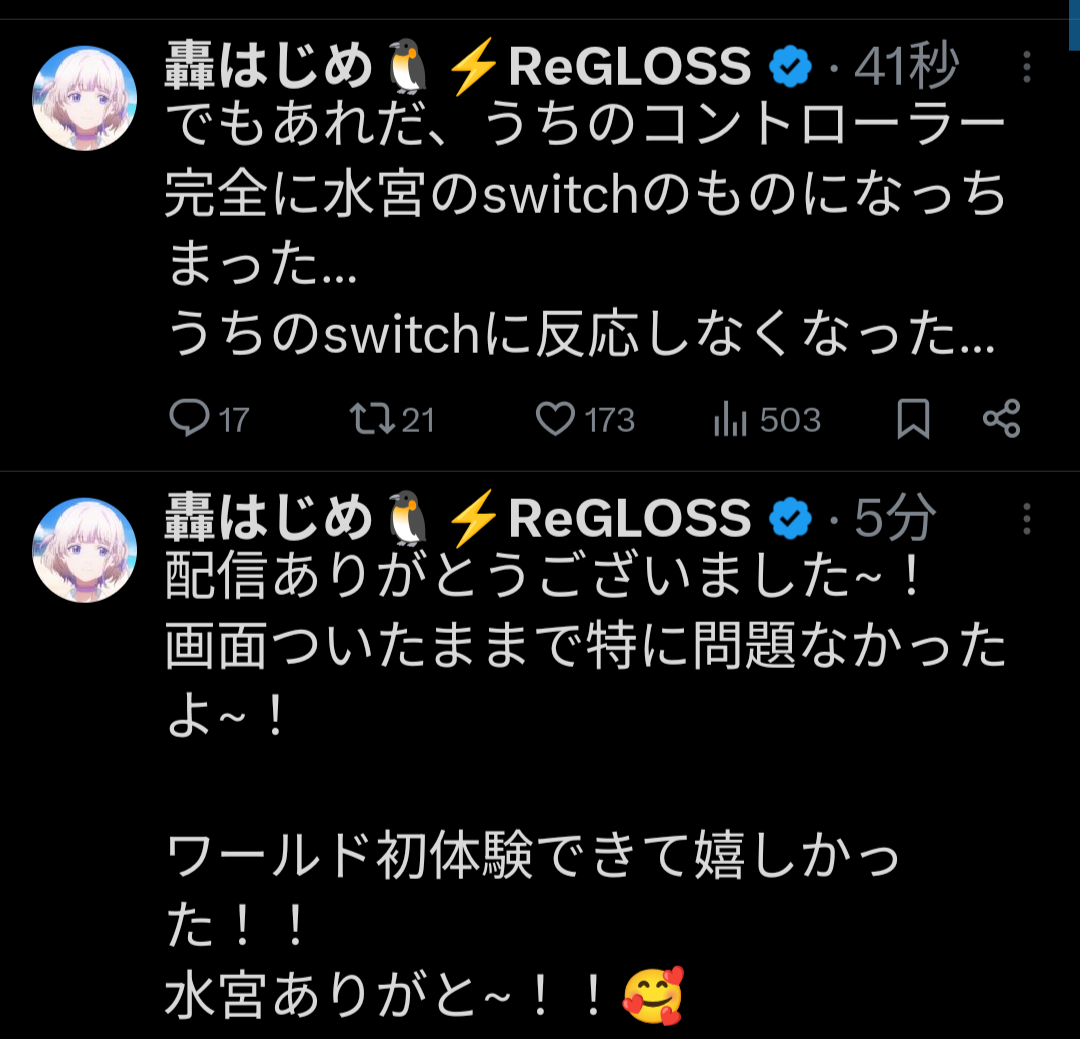The height and width of the screenshot is (1039, 1080).
Task: Click verified badge on first tweet
Action: 791,66
